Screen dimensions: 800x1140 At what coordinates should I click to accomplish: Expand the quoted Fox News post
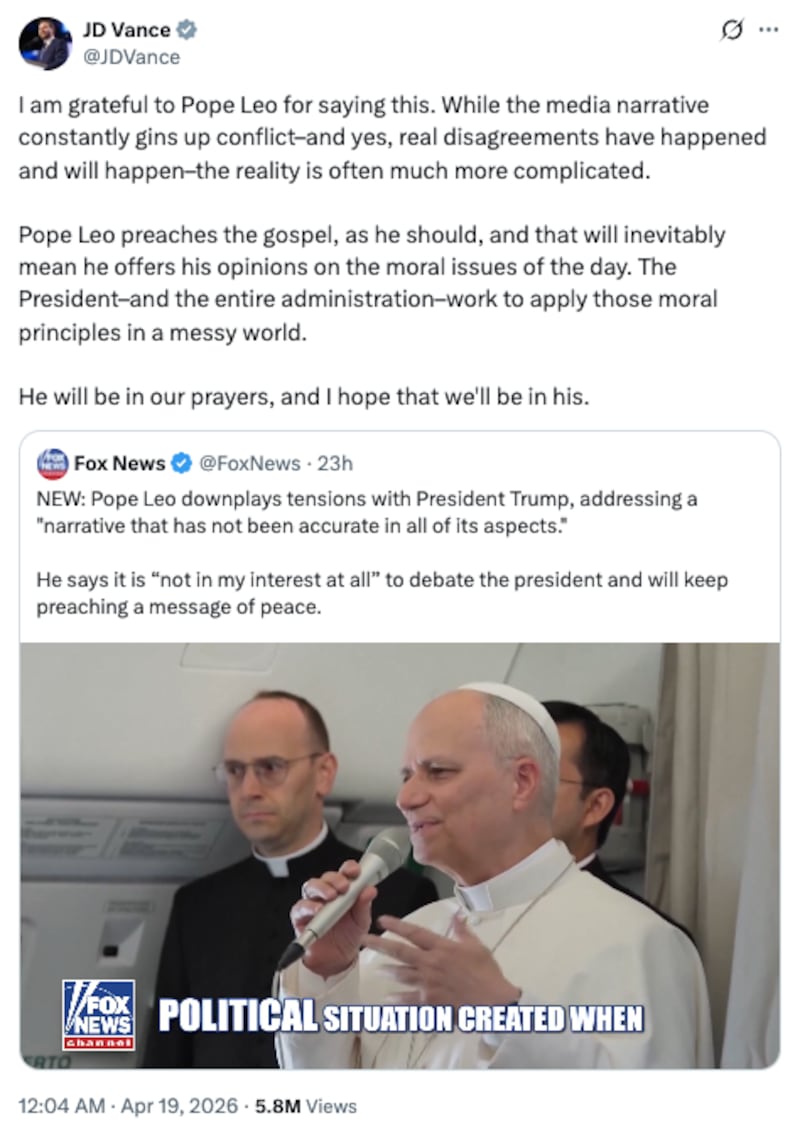click(400, 550)
